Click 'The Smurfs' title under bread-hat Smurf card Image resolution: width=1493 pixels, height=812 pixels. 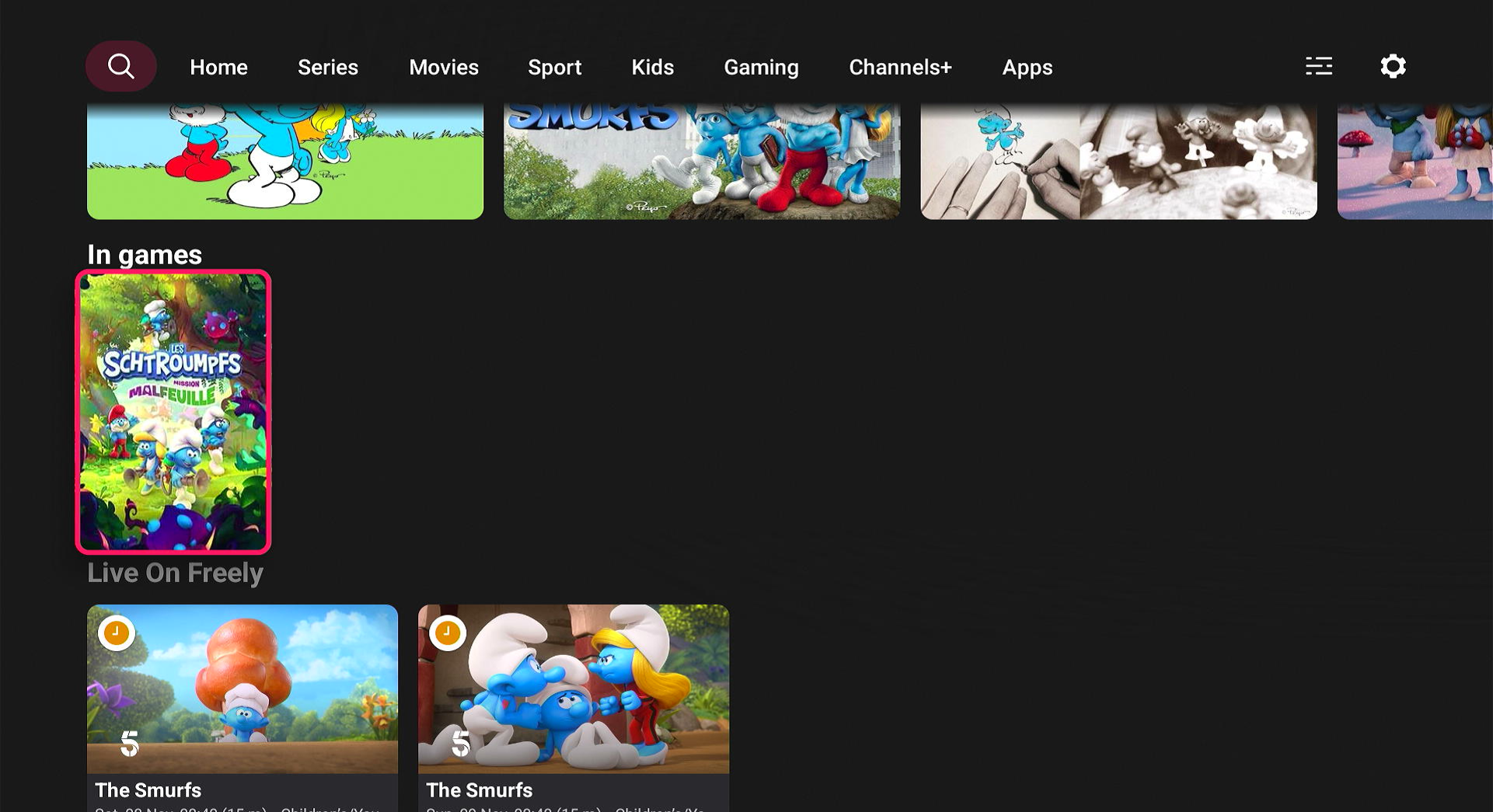point(148,790)
